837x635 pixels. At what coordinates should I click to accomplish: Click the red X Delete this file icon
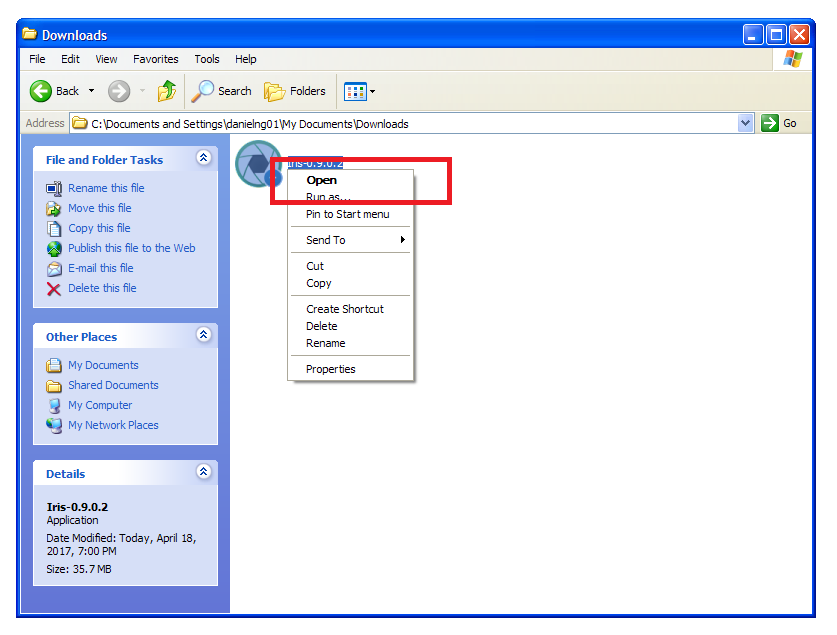coord(54,288)
